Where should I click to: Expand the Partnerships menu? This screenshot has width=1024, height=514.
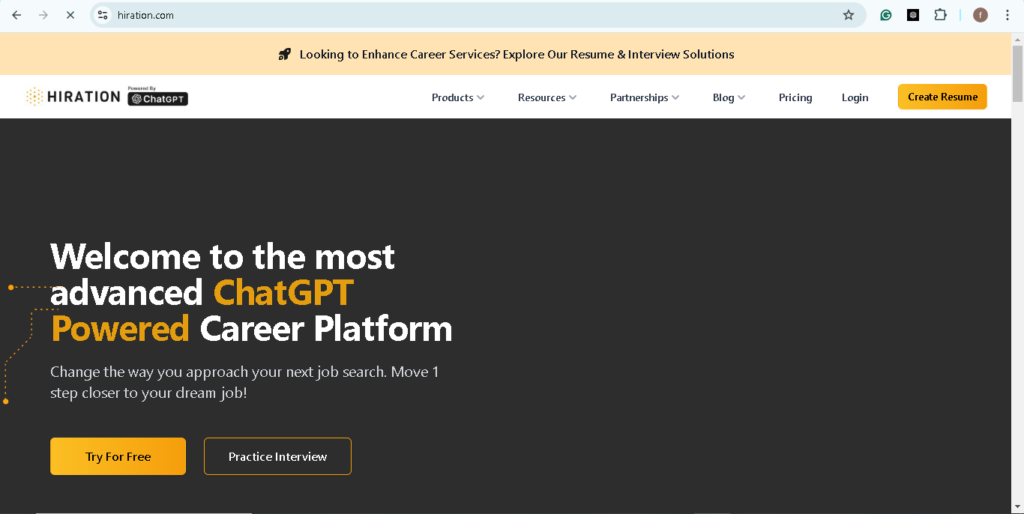[x=645, y=97]
